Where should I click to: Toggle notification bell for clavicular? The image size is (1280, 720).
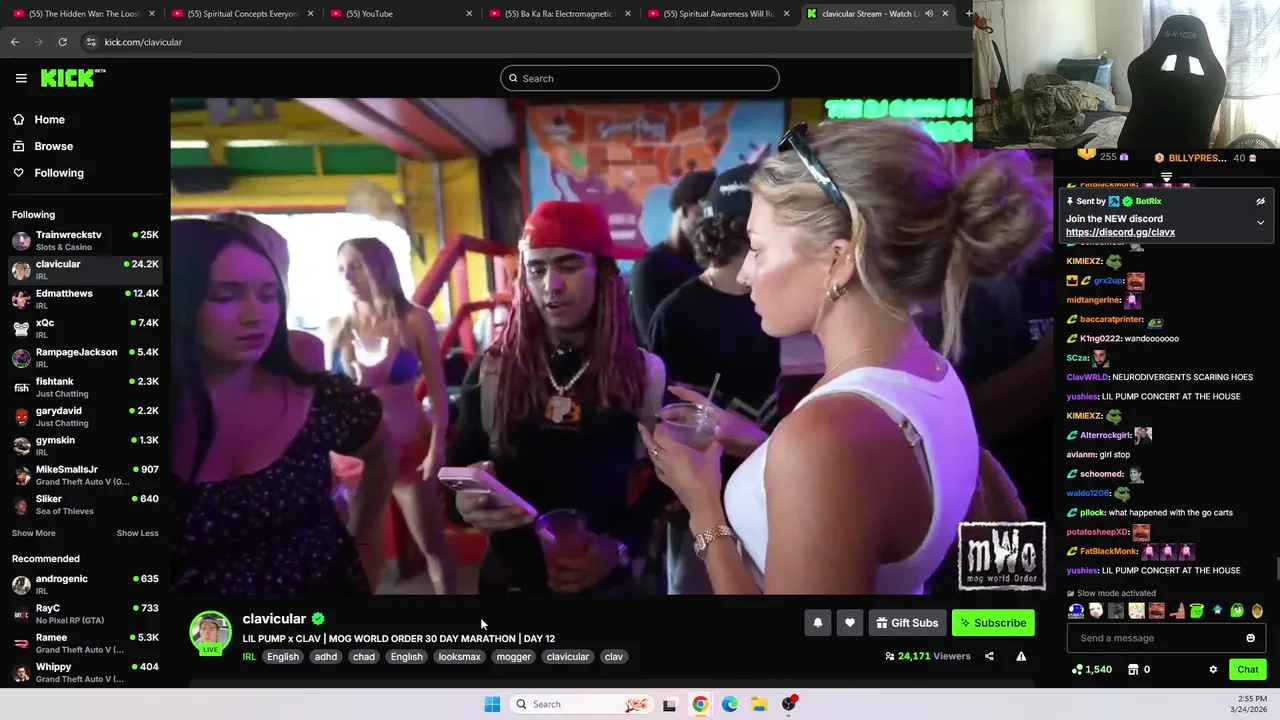pos(817,623)
